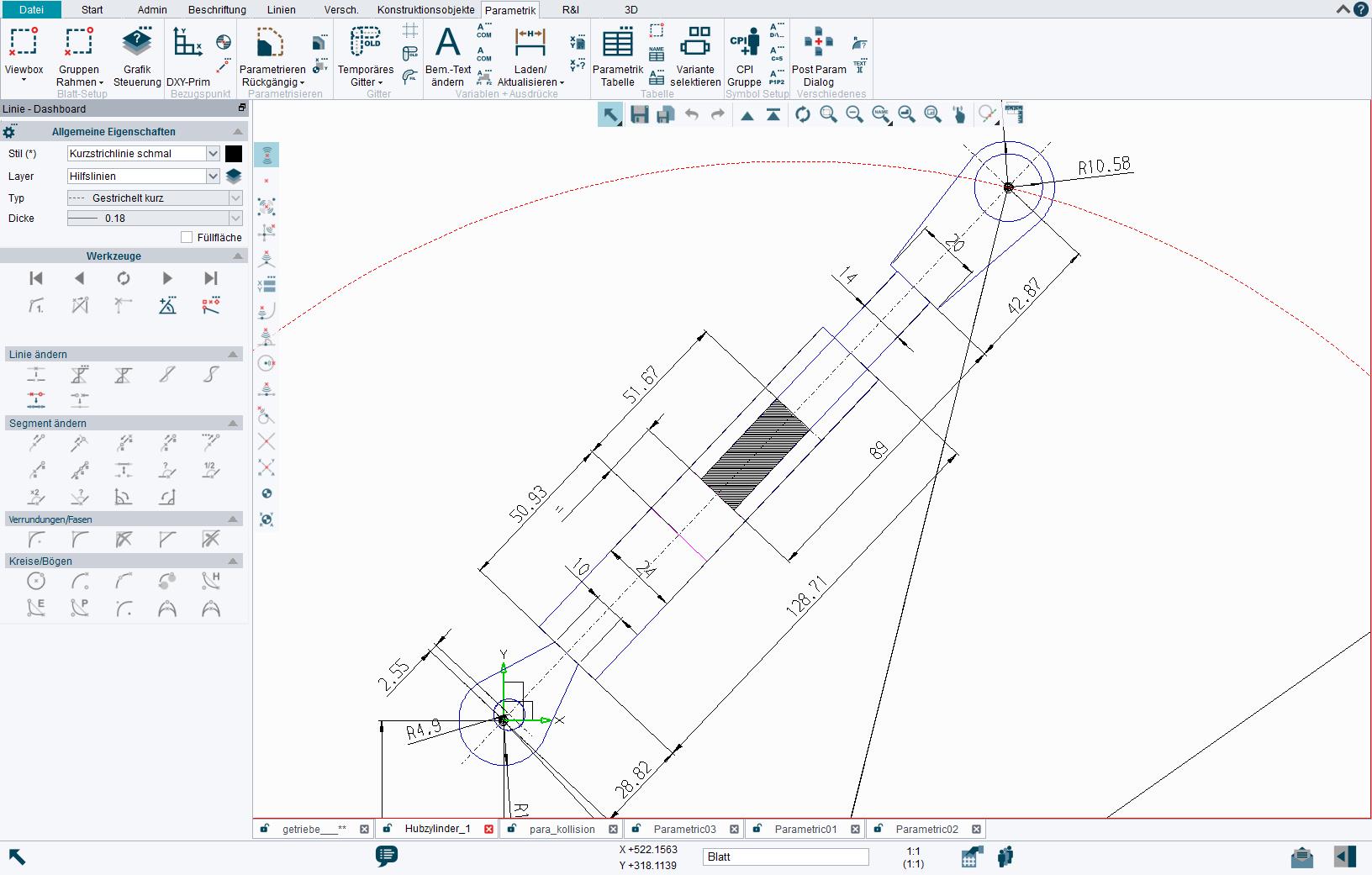Collapse the Allgemeine Eigenschaften section
Image resolution: width=1372 pixels, height=875 pixels.
(238, 132)
